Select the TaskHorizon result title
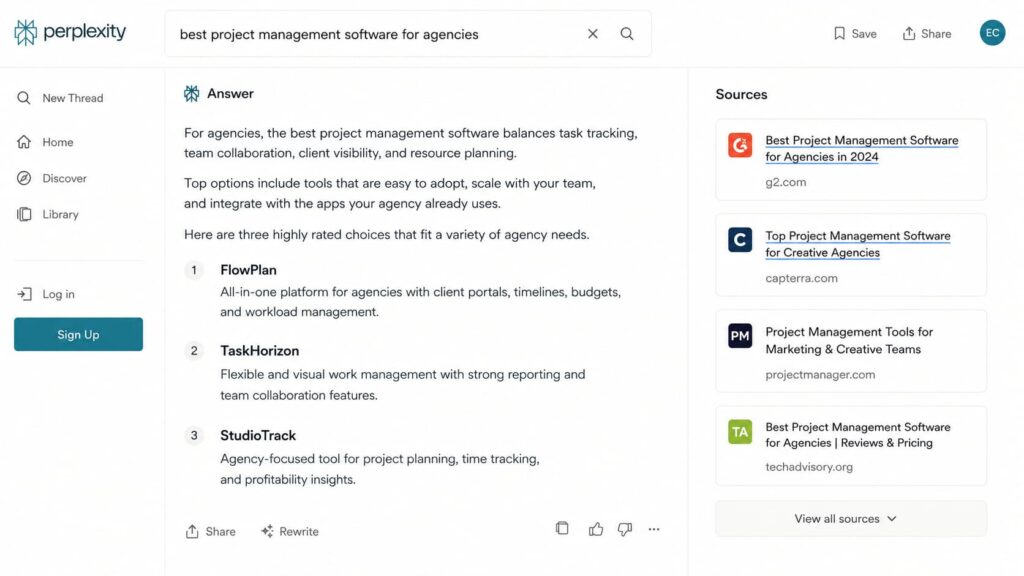This screenshot has width=1024, height=576. click(x=259, y=351)
